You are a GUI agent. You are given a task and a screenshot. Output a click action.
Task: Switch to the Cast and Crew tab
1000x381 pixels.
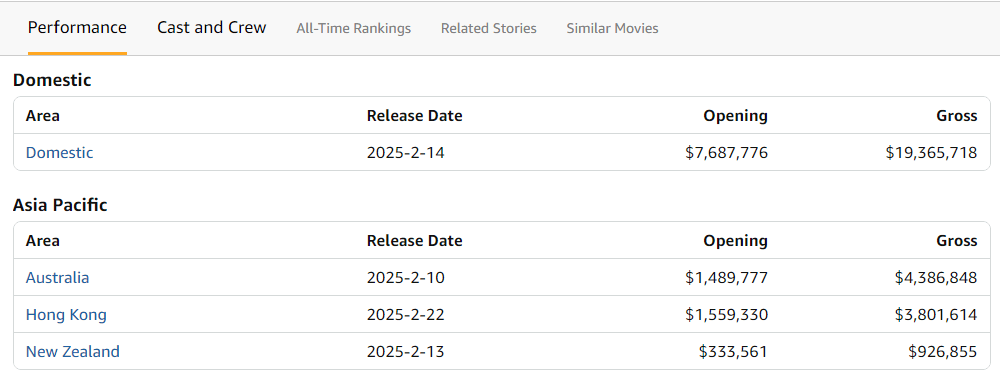click(x=212, y=28)
